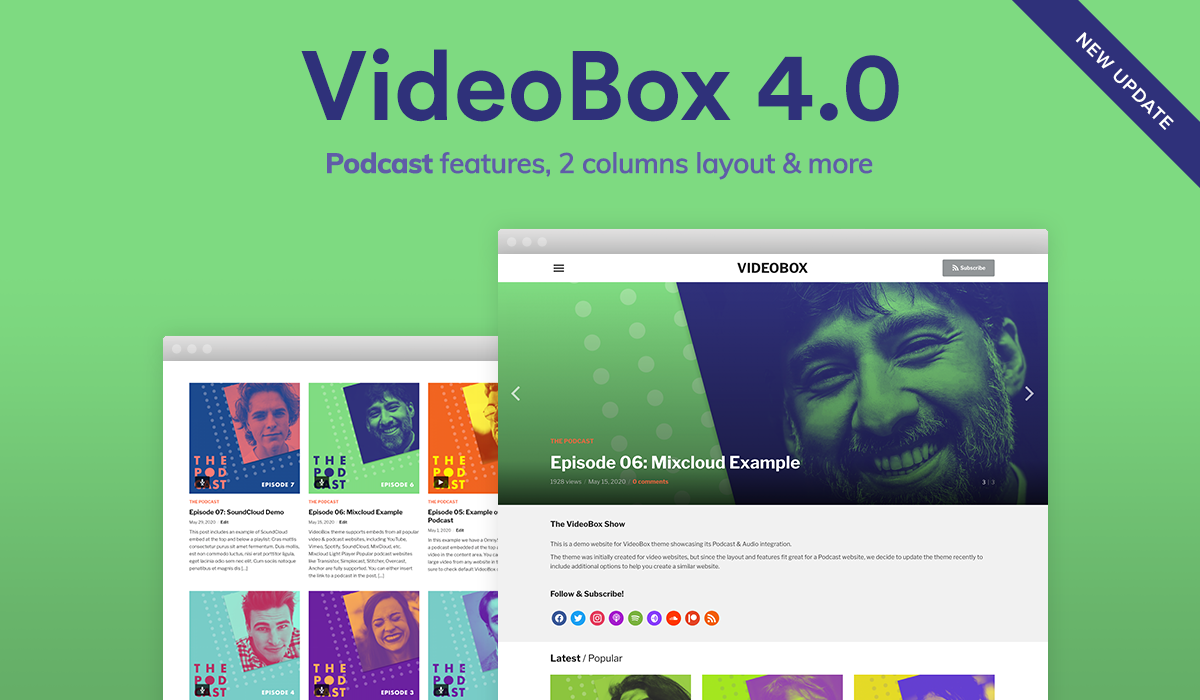The height and width of the screenshot is (700, 1200).
Task: Click Edit next to May 29, 2020
Action: coord(224,522)
